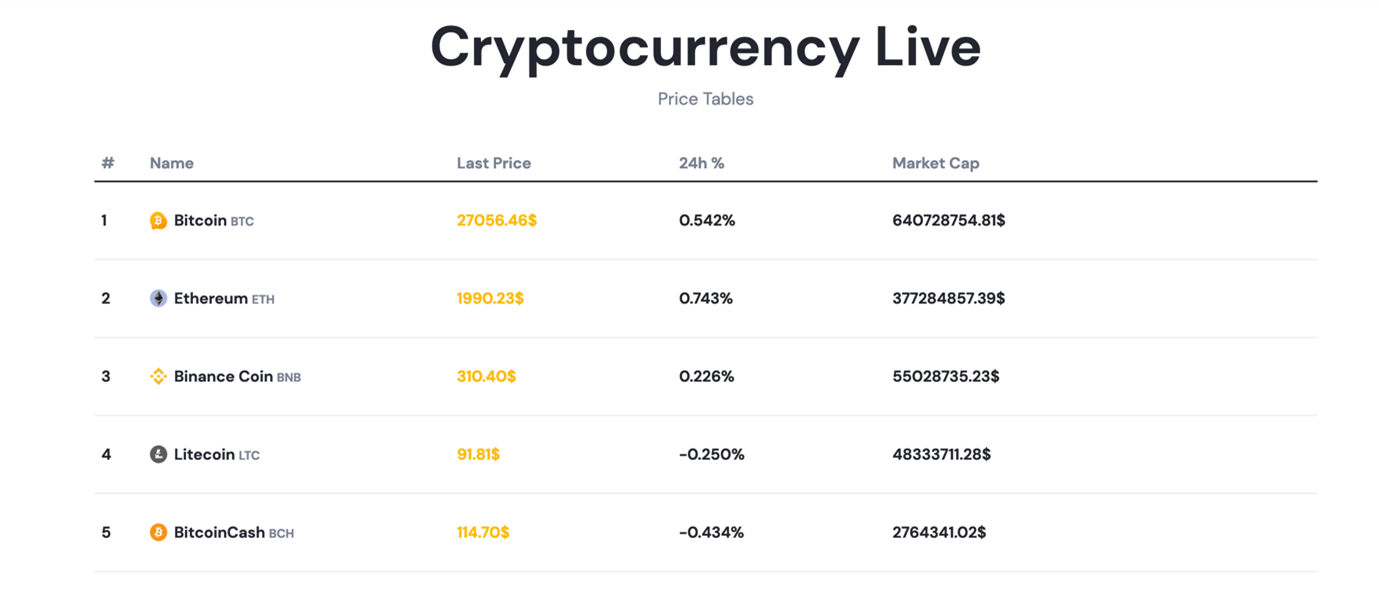The image size is (1379, 616).
Task: Select the Binance Coin name
Action: 223,376
